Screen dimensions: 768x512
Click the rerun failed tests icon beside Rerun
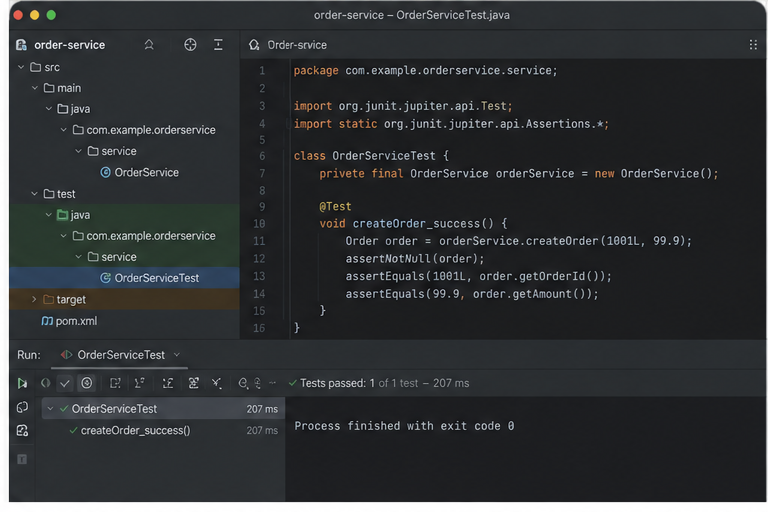(45, 383)
